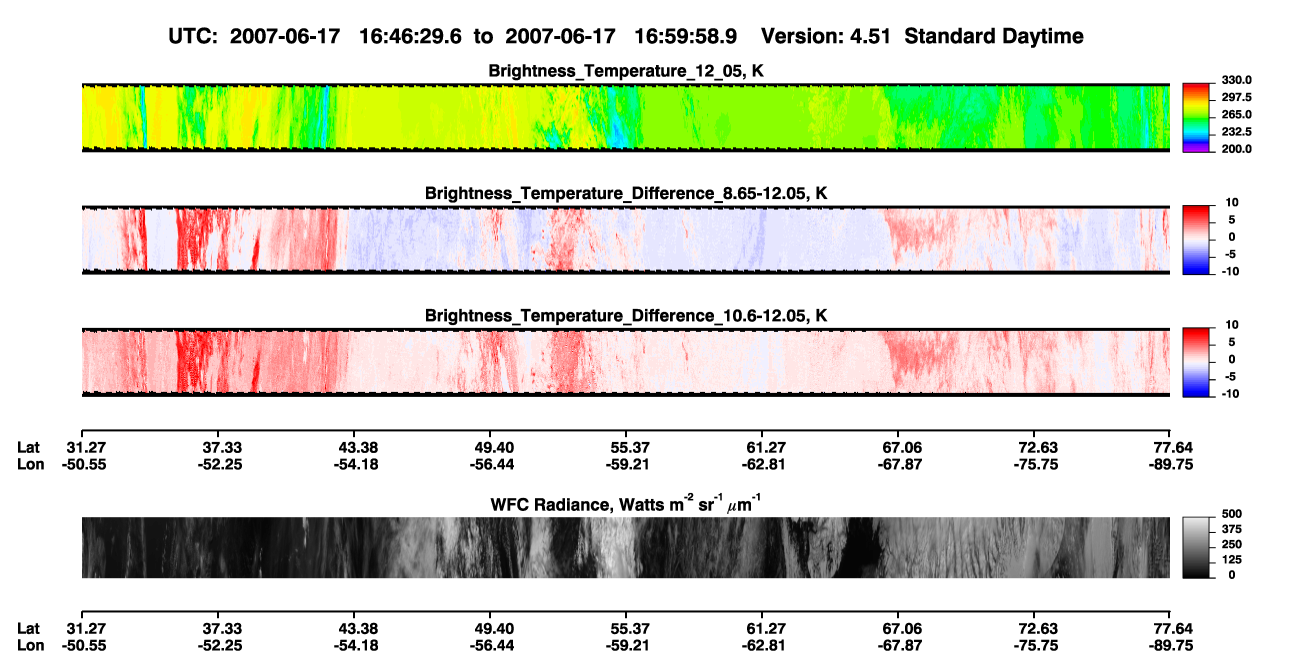Click longitude "-52.25" under the WFC Radiance panel
The width and height of the screenshot is (1300, 667).
(x=222, y=645)
